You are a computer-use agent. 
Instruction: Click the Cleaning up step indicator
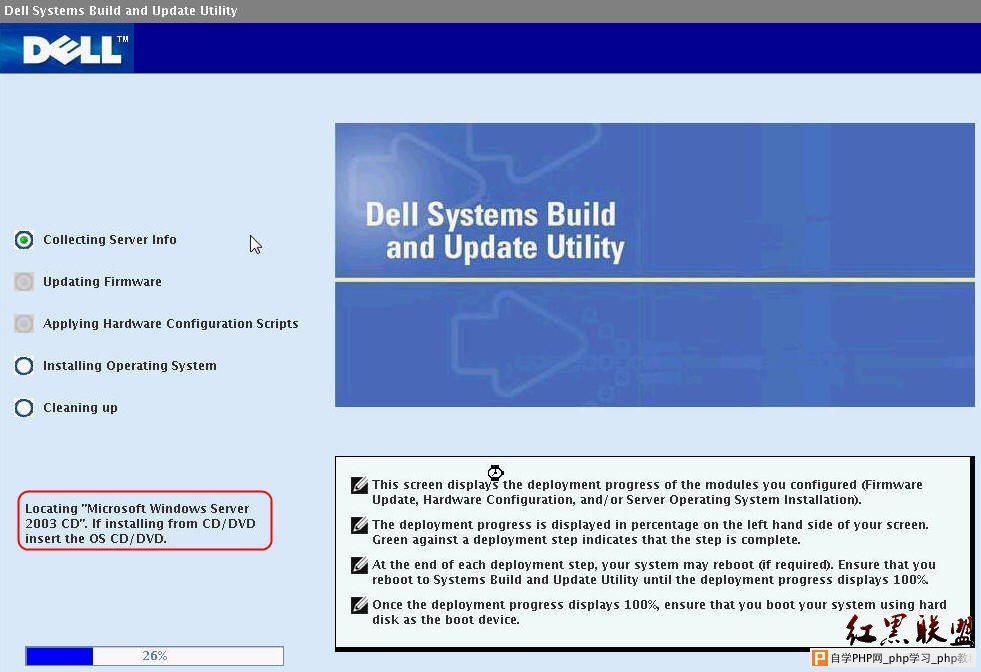(24, 408)
